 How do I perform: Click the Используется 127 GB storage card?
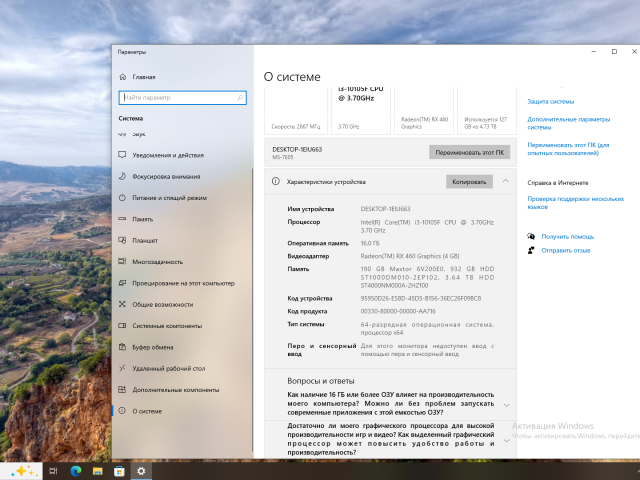pos(487,110)
